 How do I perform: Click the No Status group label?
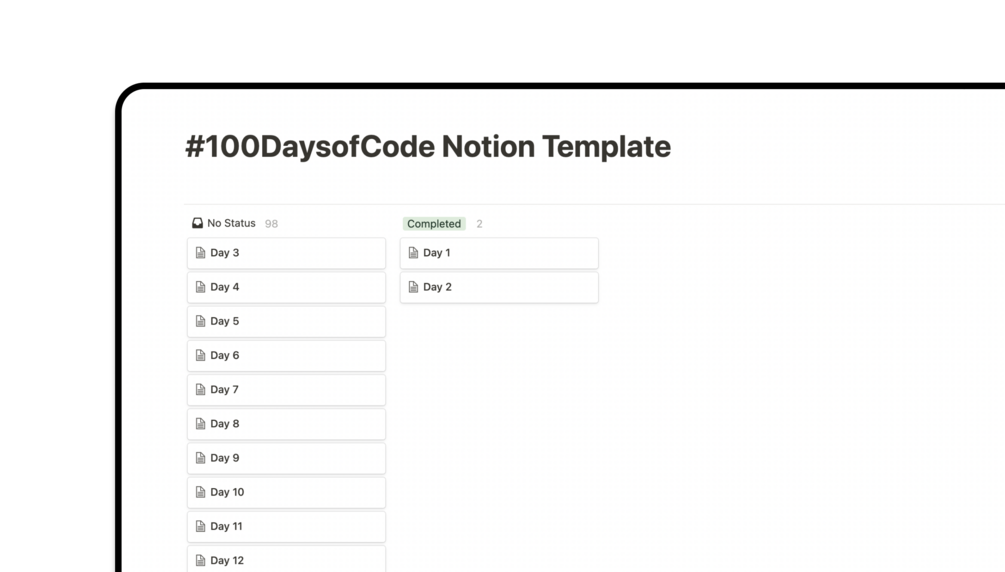(x=231, y=223)
